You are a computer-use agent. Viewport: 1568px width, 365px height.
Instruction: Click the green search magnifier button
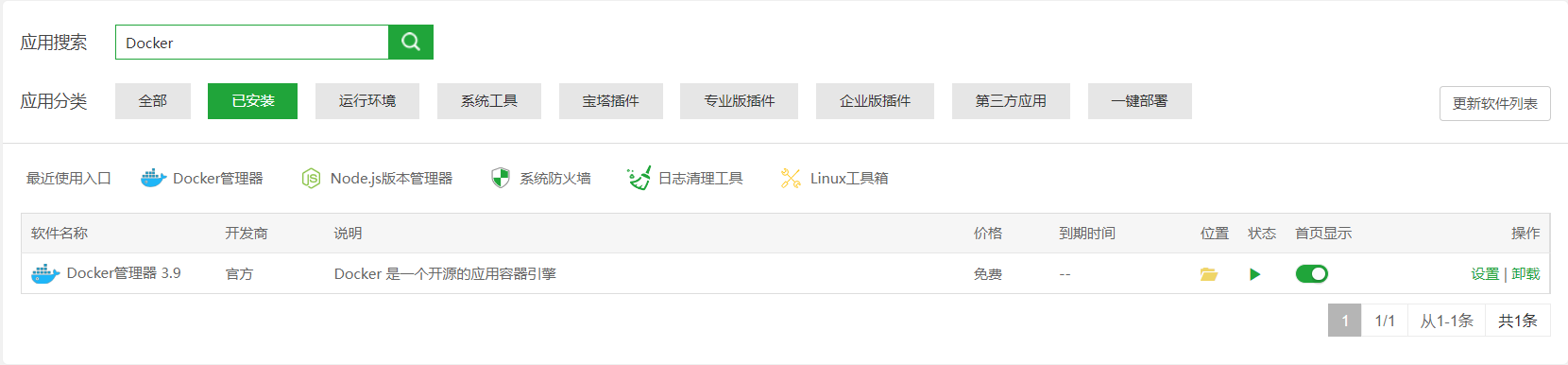[411, 42]
